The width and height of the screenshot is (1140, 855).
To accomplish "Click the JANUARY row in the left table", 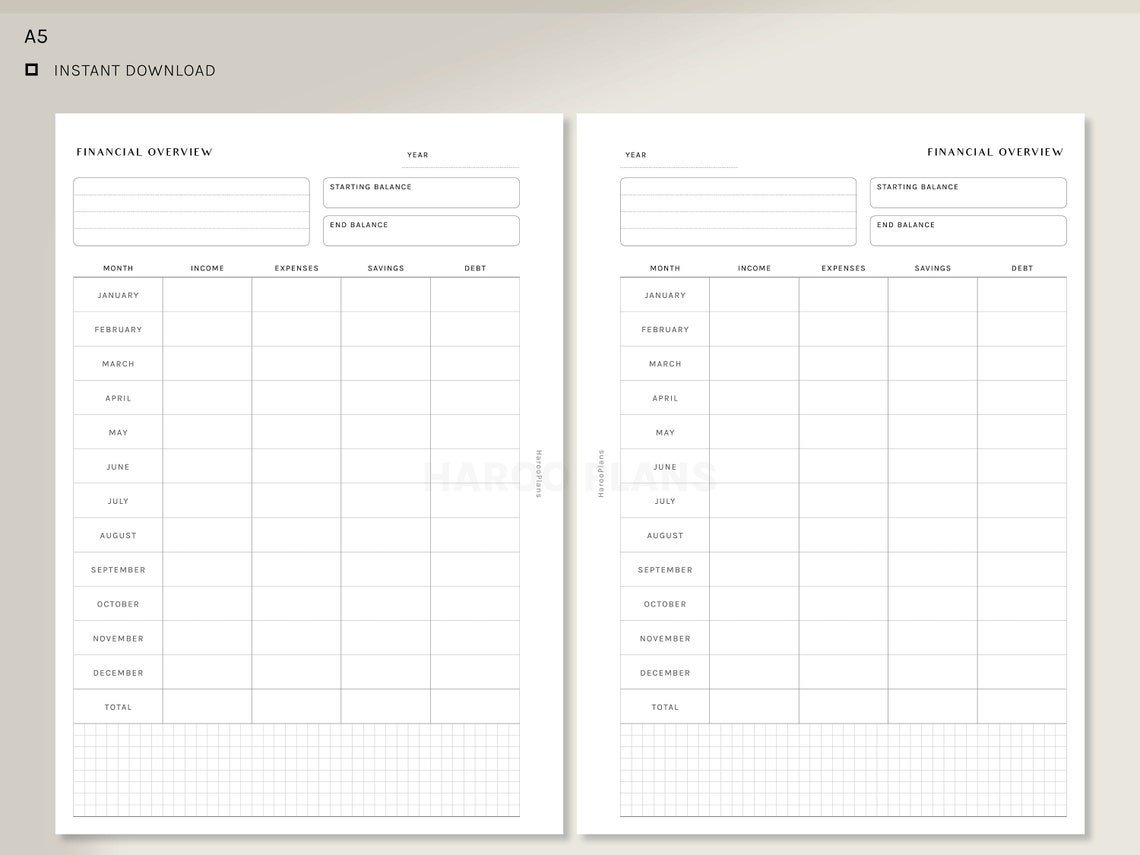I will click(117, 294).
